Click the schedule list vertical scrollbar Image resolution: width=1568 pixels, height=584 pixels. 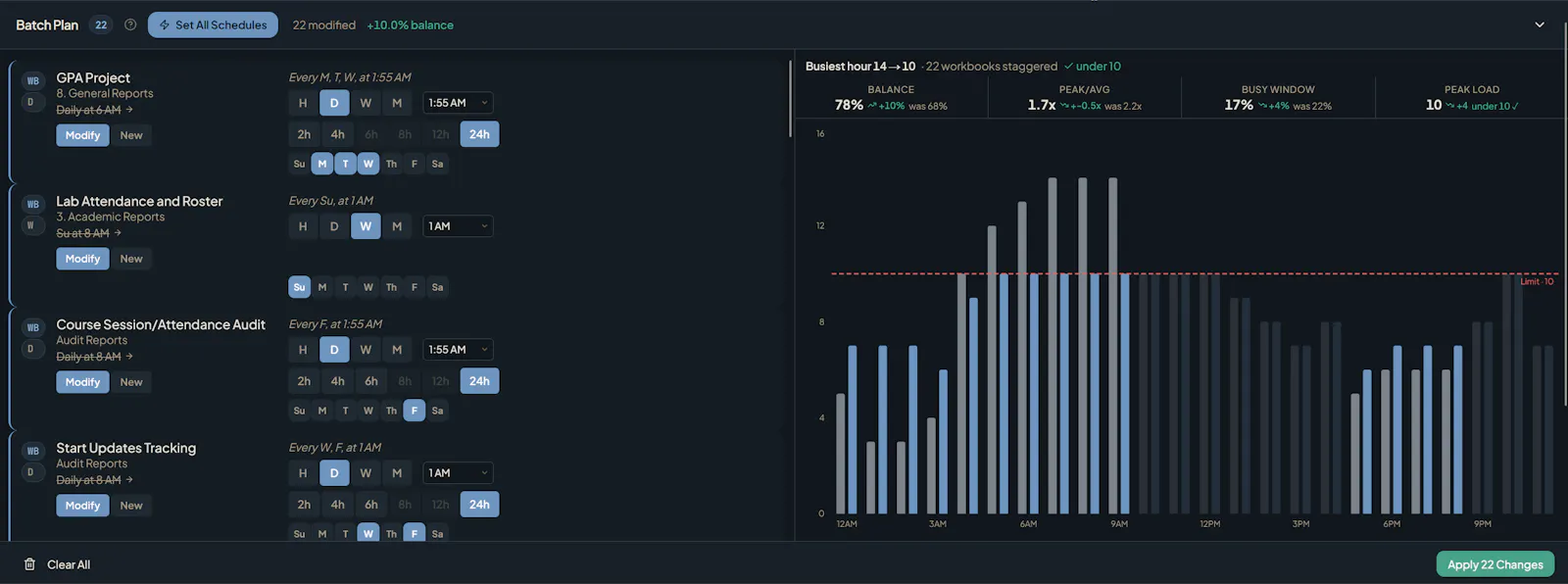click(790, 99)
